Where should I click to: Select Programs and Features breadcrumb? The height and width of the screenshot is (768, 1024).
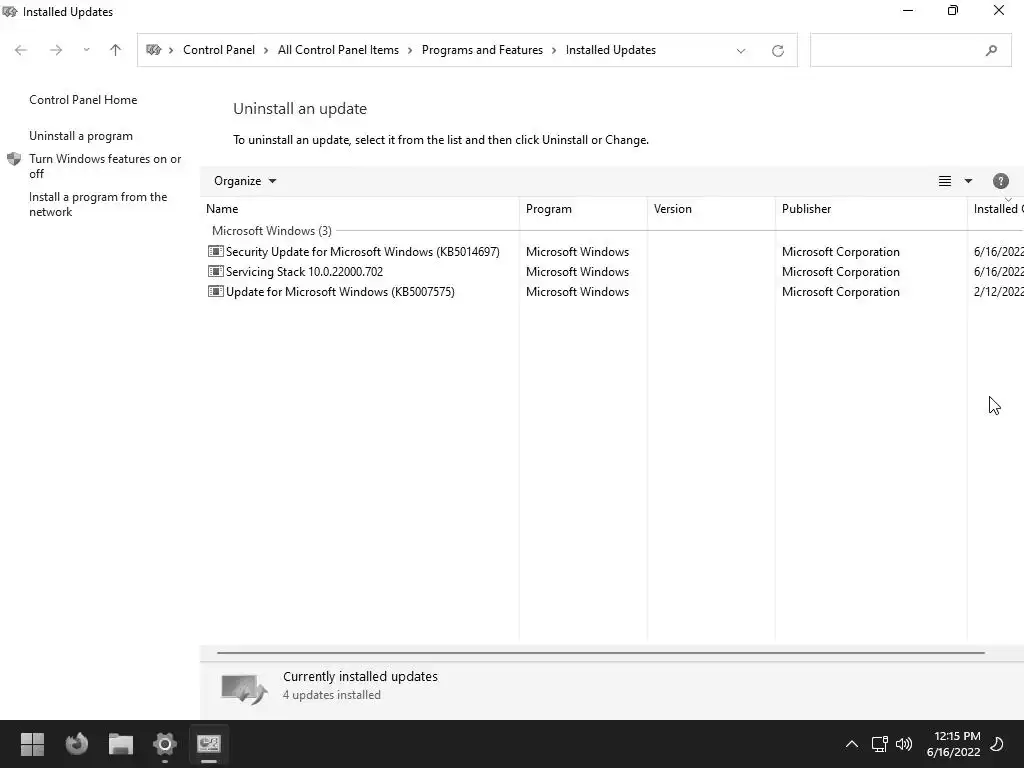482,50
